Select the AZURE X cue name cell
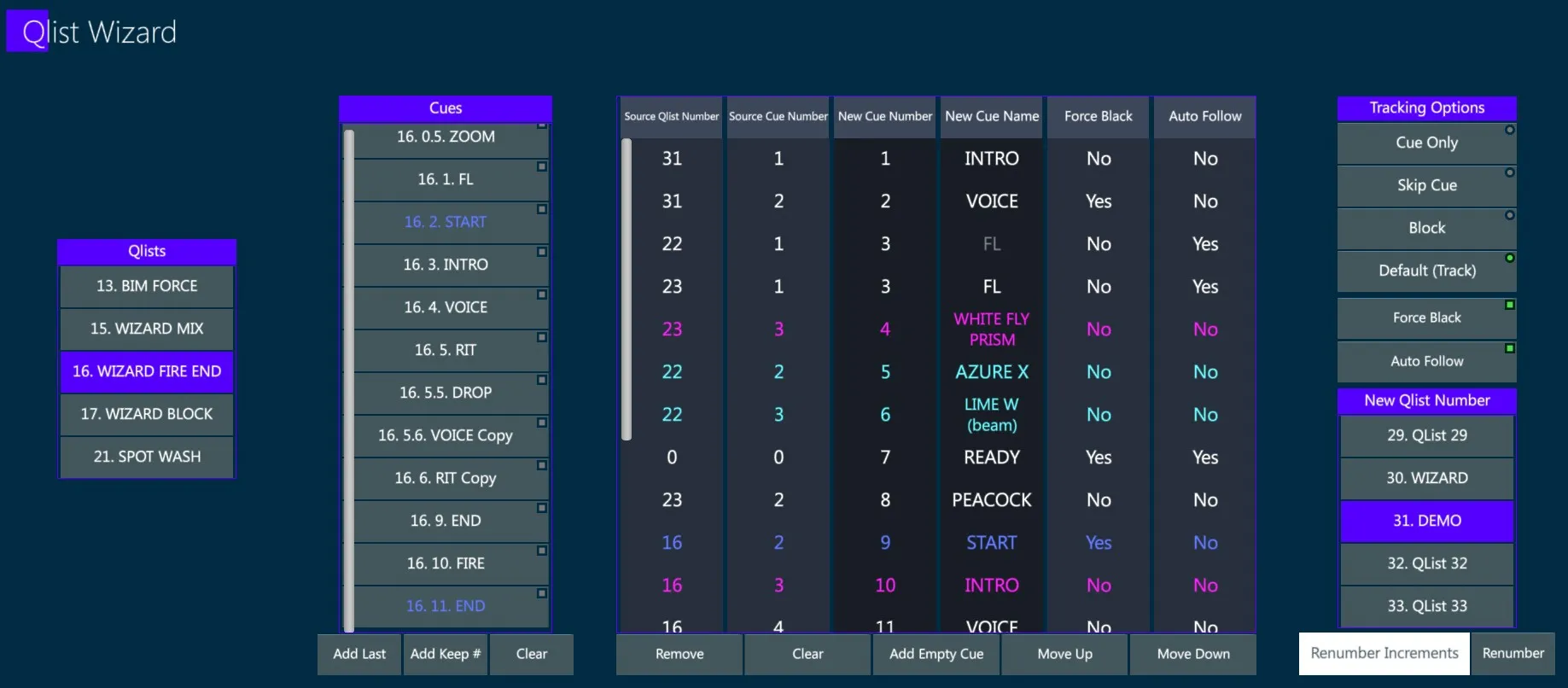Image resolution: width=1568 pixels, height=688 pixels. pyautogui.click(x=992, y=372)
